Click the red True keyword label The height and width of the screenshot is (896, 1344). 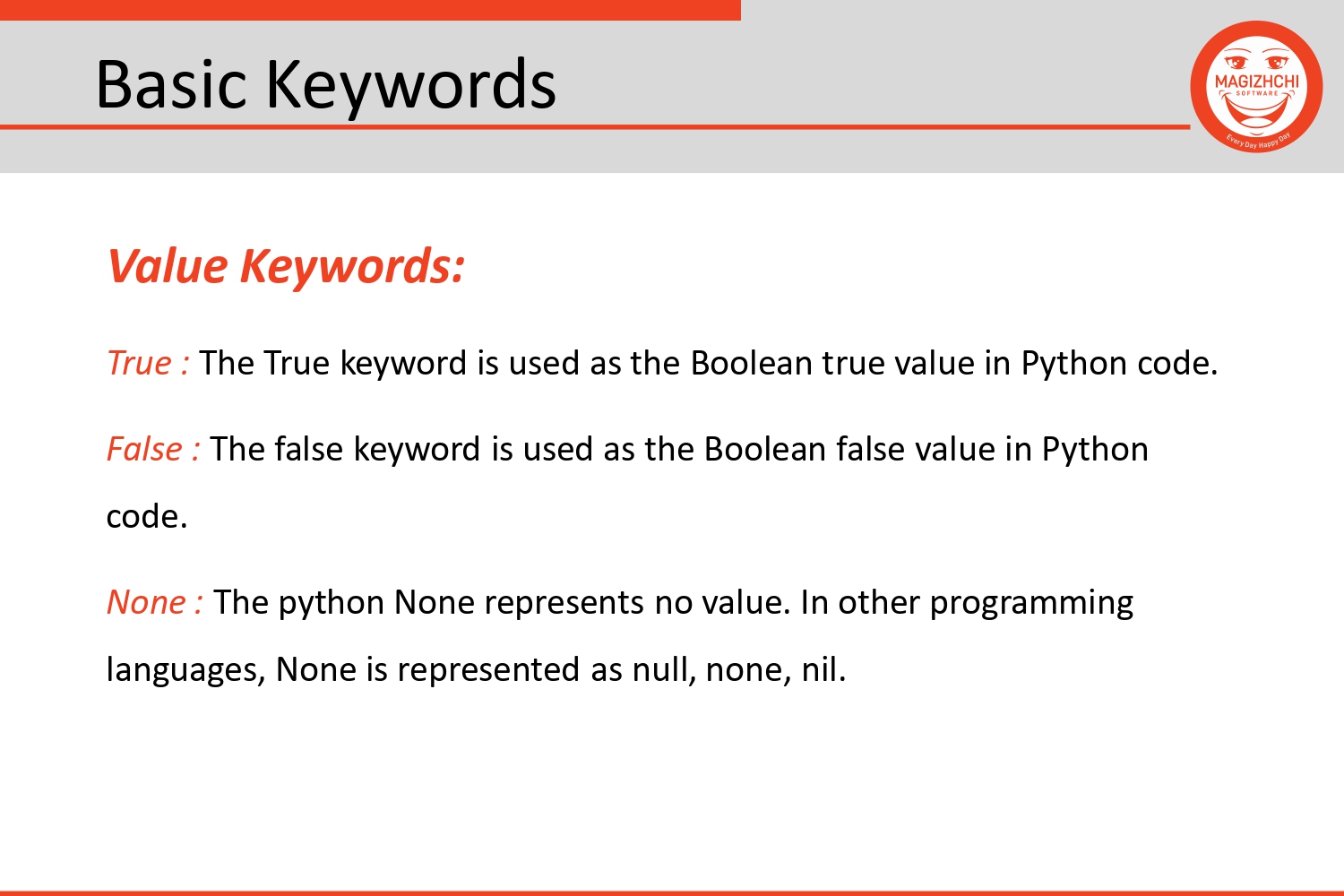[148, 363]
